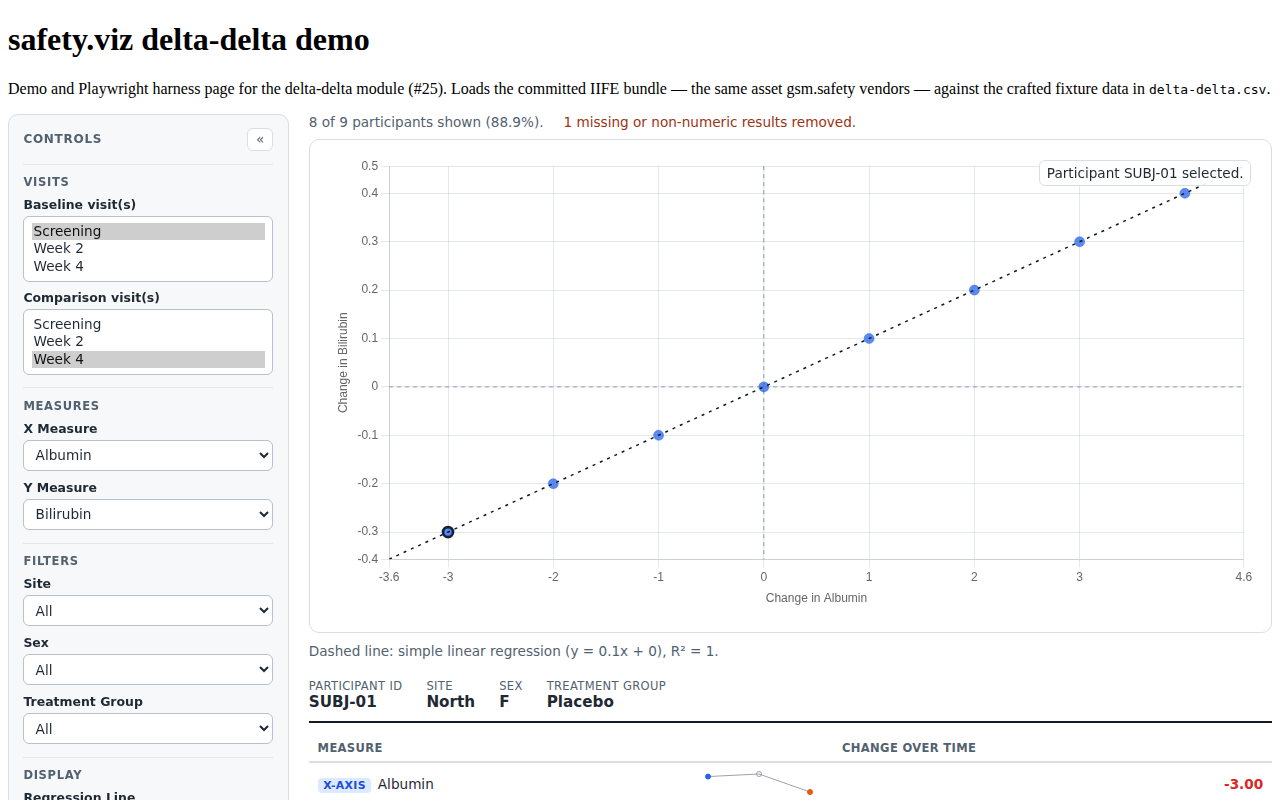Expand the Site filter dropdown
Screen dimensions: 1280x800
pyautogui.click(x=148, y=611)
